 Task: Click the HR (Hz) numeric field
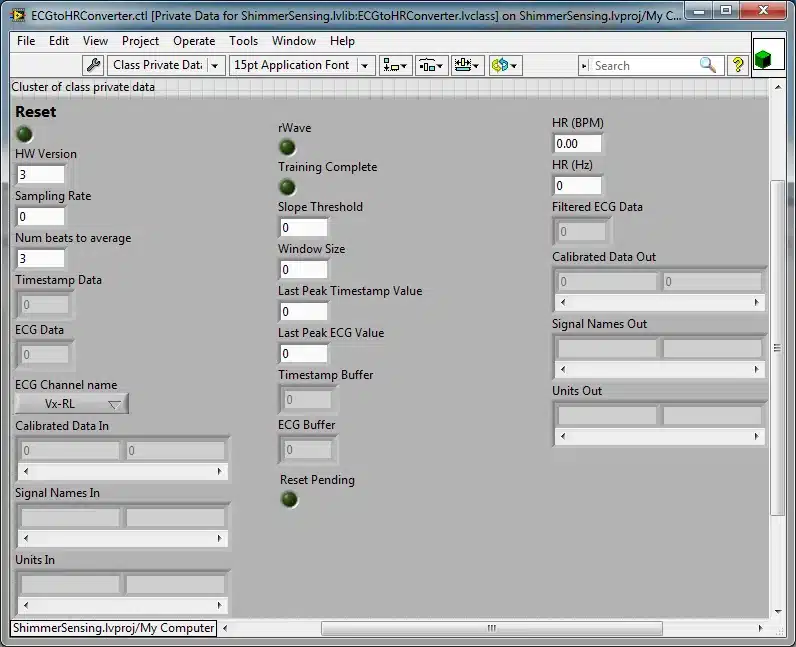tap(578, 185)
